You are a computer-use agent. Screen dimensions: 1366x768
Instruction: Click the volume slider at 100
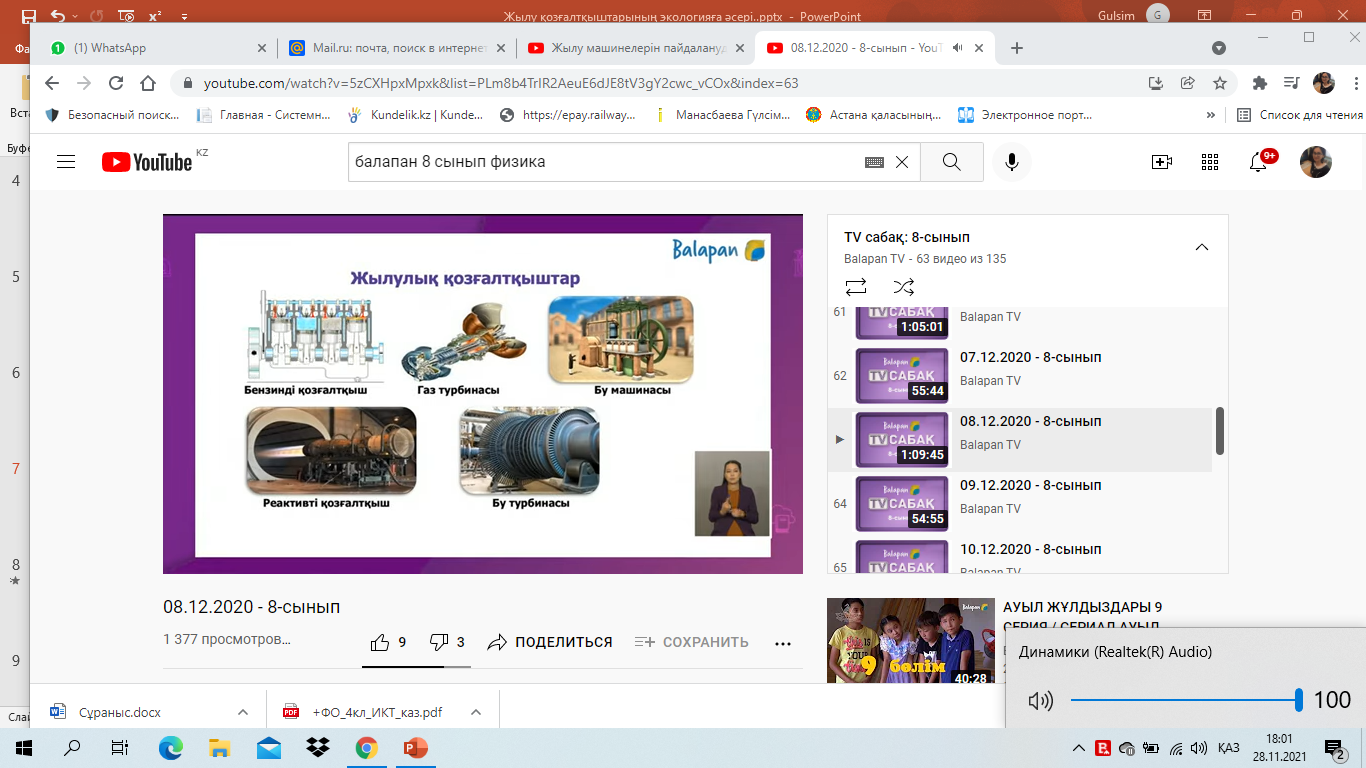pyautogui.click(x=1298, y=700)
